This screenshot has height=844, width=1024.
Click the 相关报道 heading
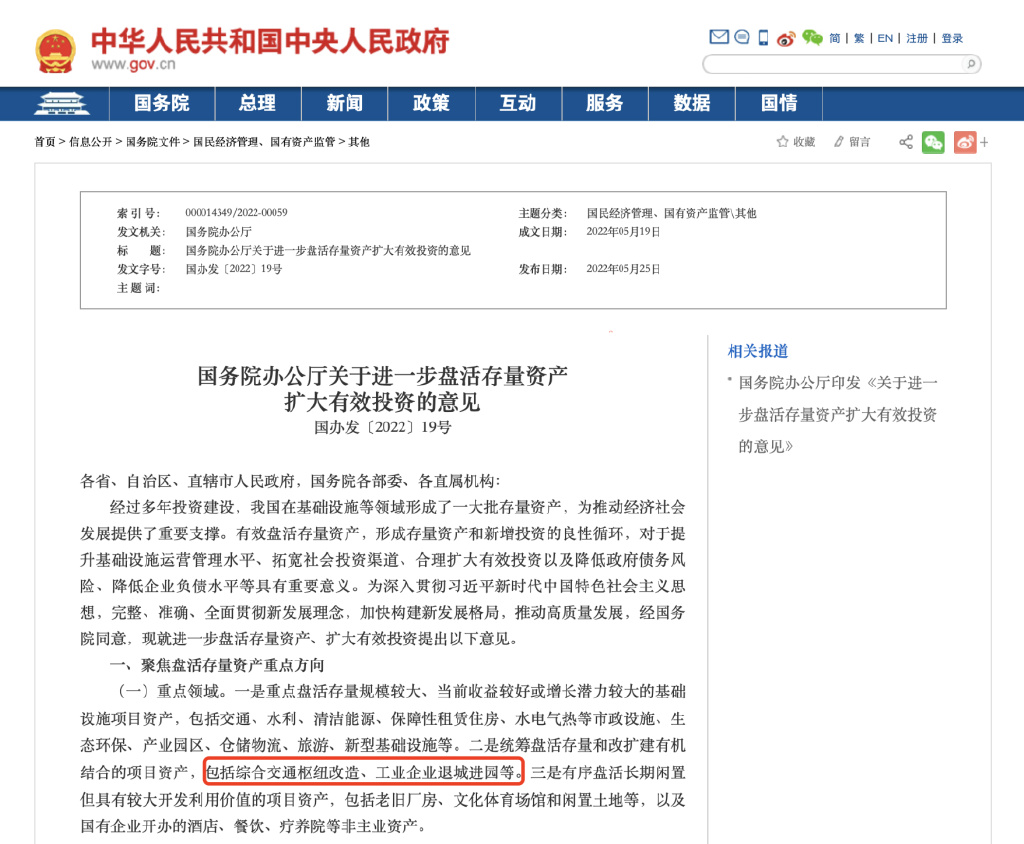tap(758, 351)
